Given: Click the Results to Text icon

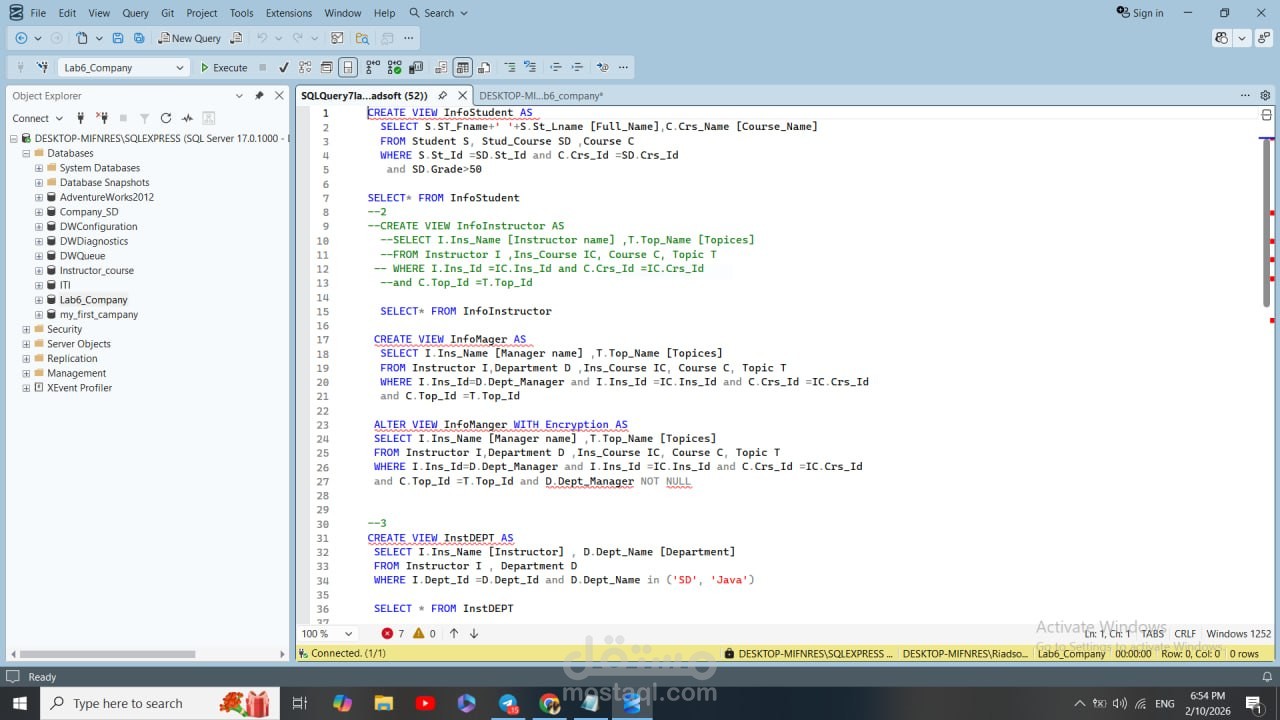Looking at the screenshot, I should pos(441,68).
